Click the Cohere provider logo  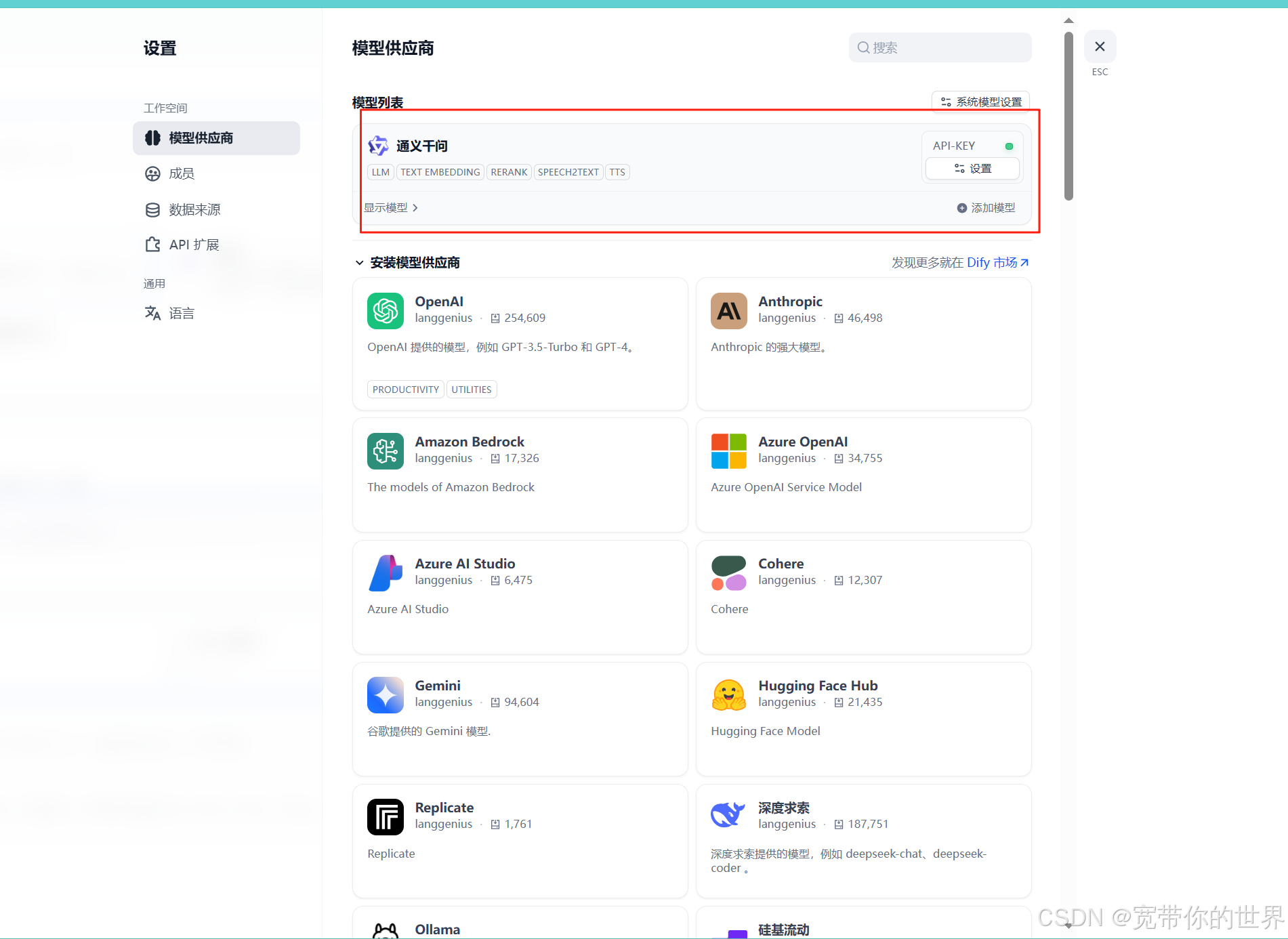click(x=729, y=573)
